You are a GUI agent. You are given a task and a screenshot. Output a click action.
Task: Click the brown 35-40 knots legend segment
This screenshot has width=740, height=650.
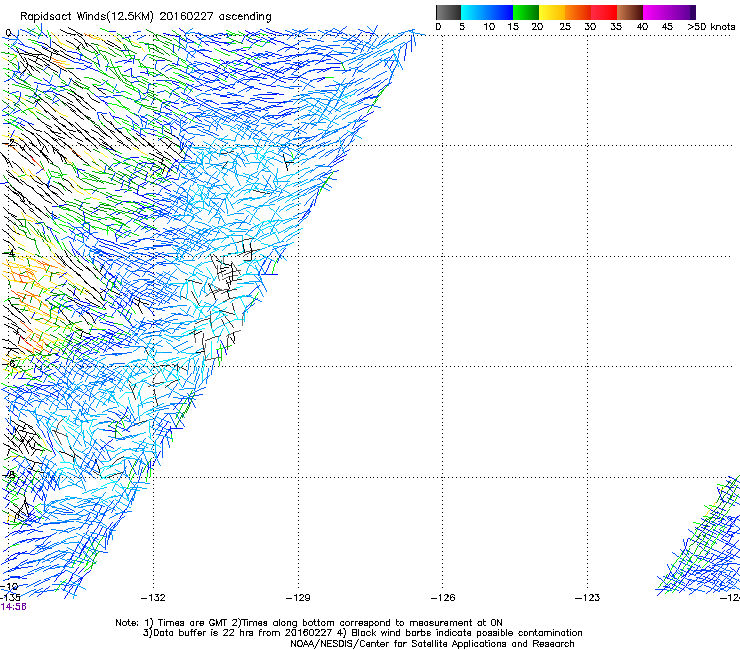coord(630,12)
